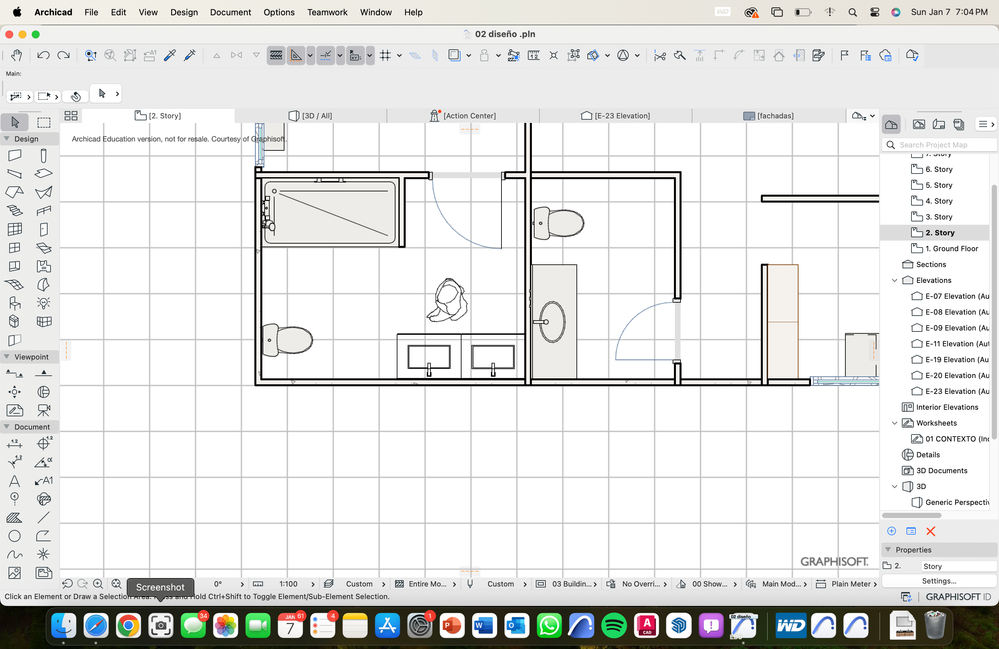Screen dimensions: 999x649
Task: Click the Search Project Map field
Action: (938, 145)
